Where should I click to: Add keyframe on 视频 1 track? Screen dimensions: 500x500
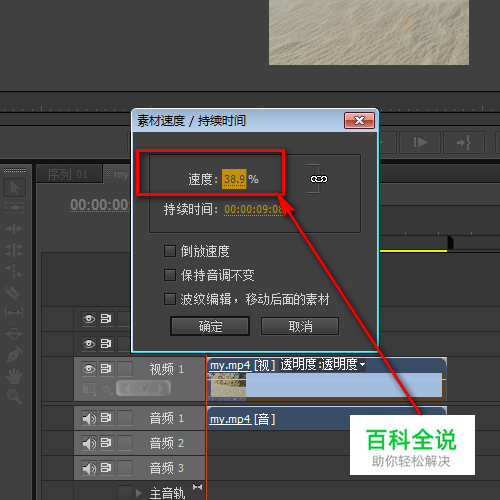pyautogui.click(x=144, y=388)
